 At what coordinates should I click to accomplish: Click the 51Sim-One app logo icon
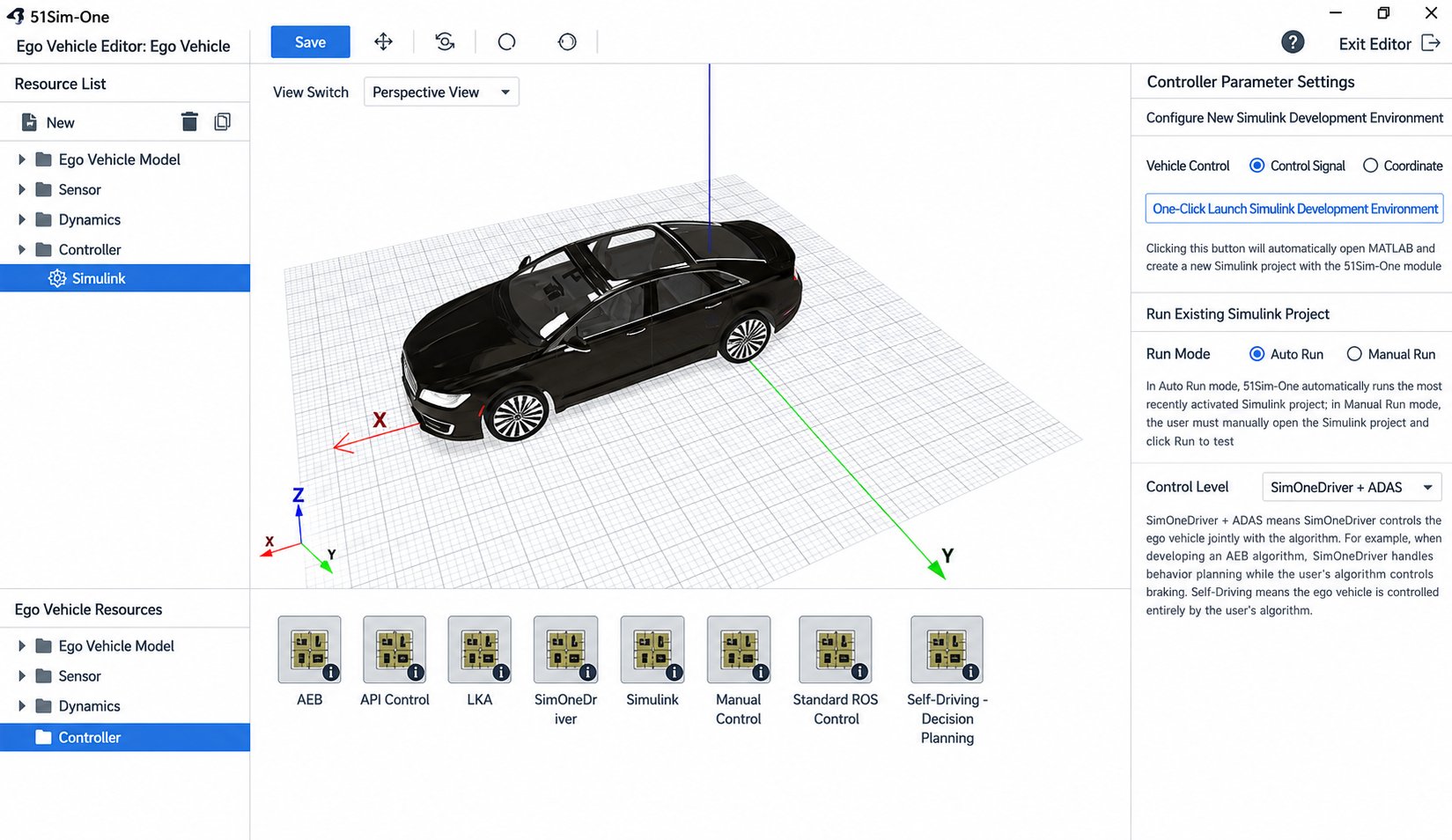point(16,16)
